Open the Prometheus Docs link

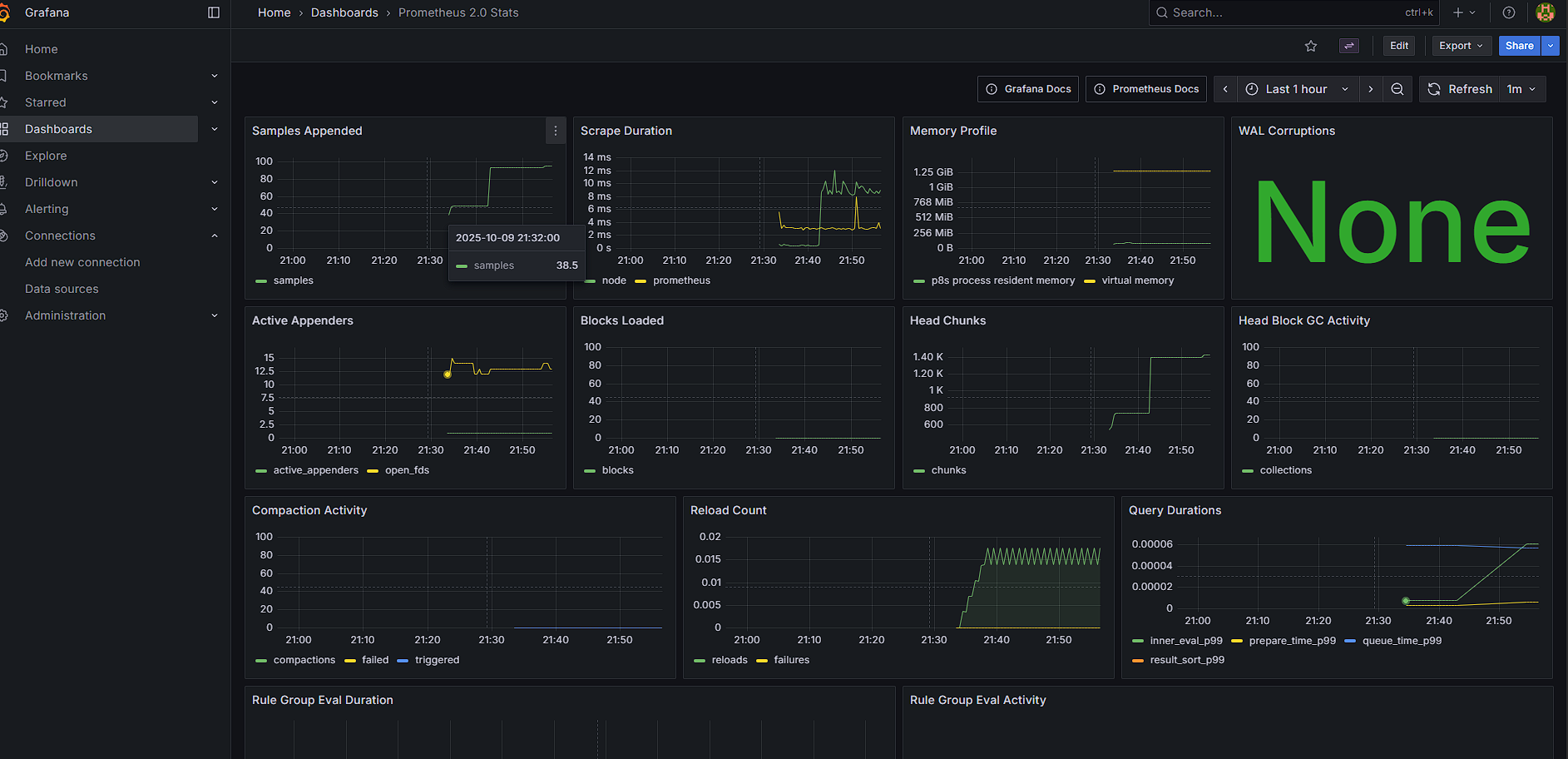(1146, 89)
